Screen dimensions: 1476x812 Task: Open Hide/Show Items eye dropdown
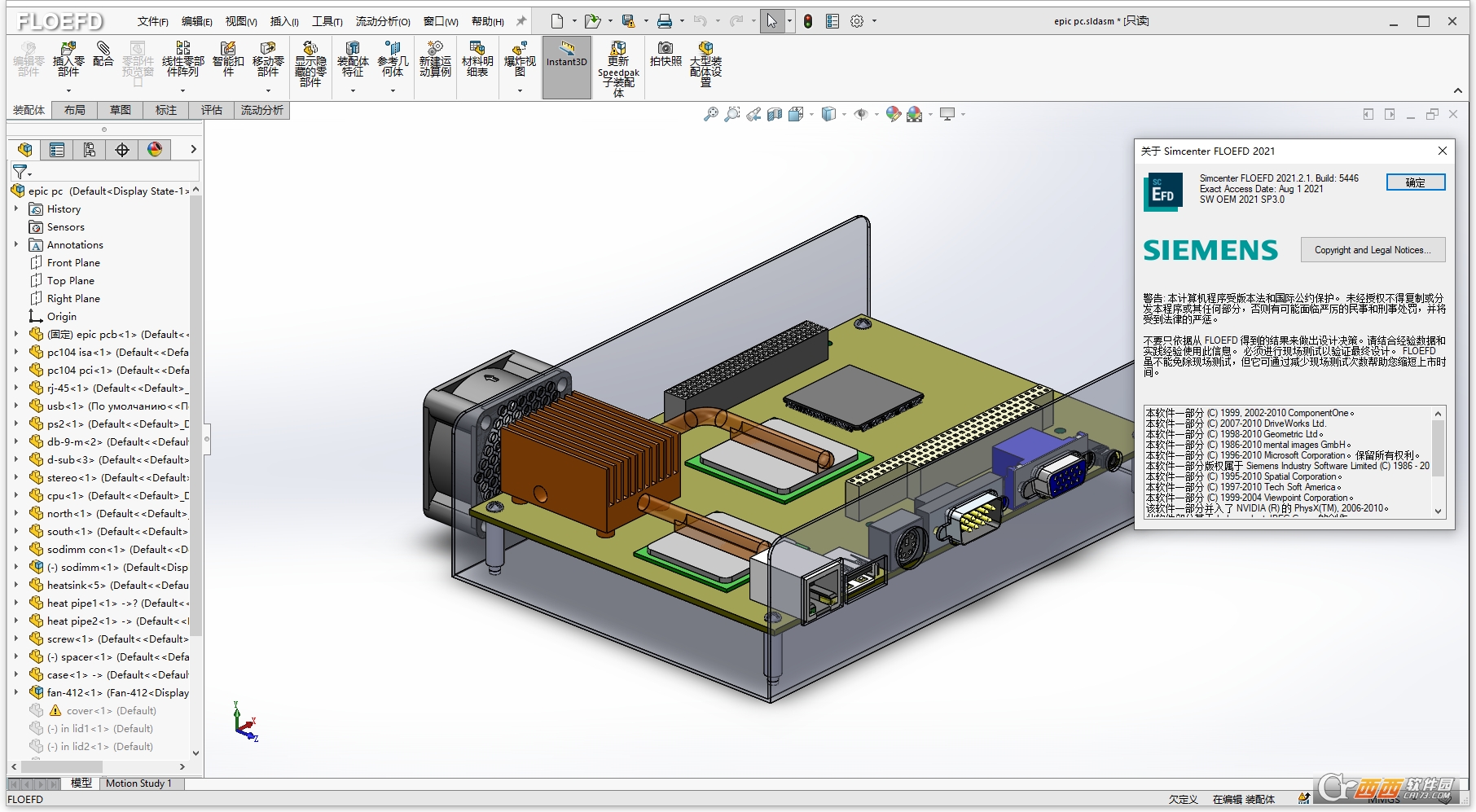point(876,114)
